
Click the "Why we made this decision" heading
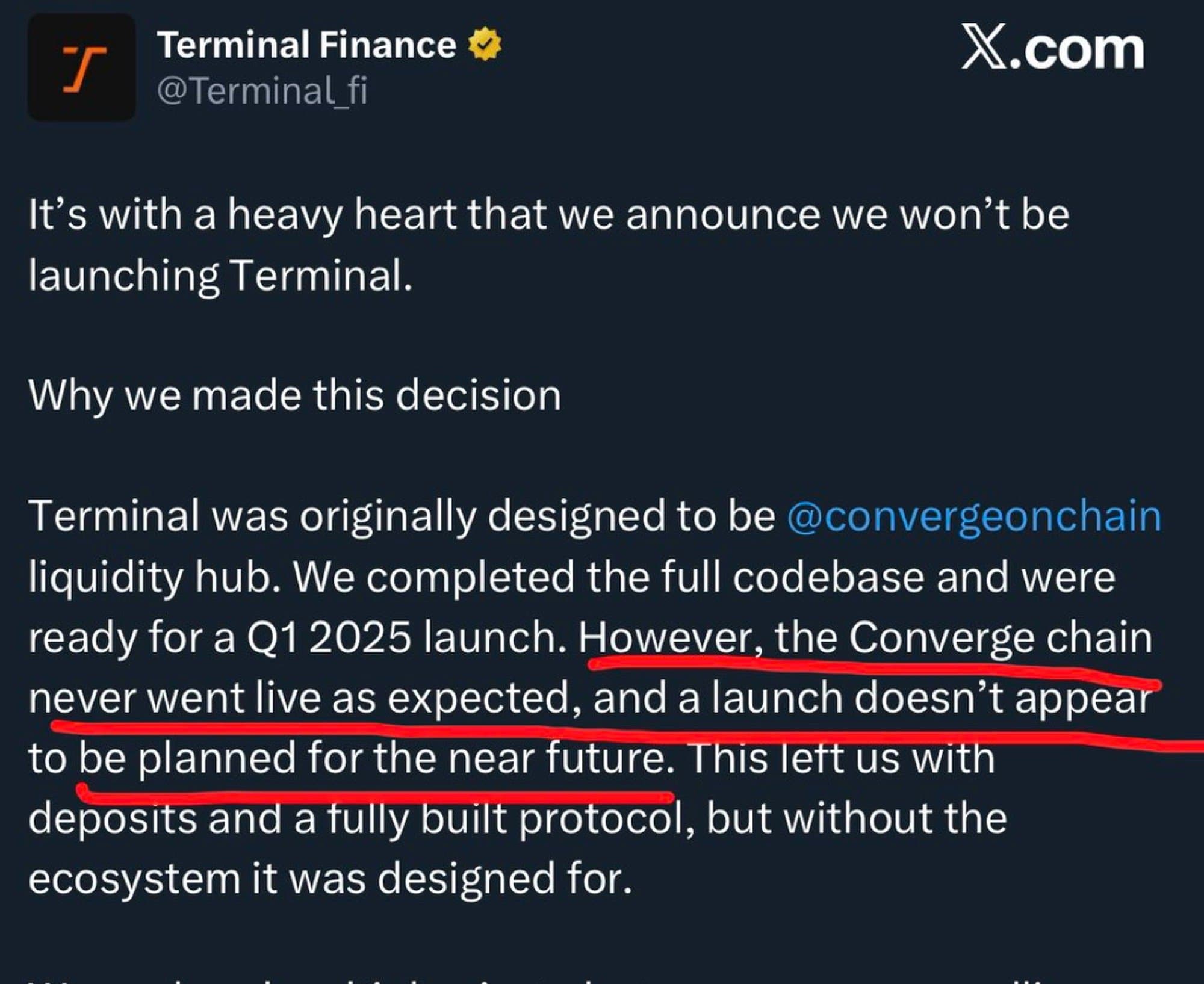coord(294,396)
